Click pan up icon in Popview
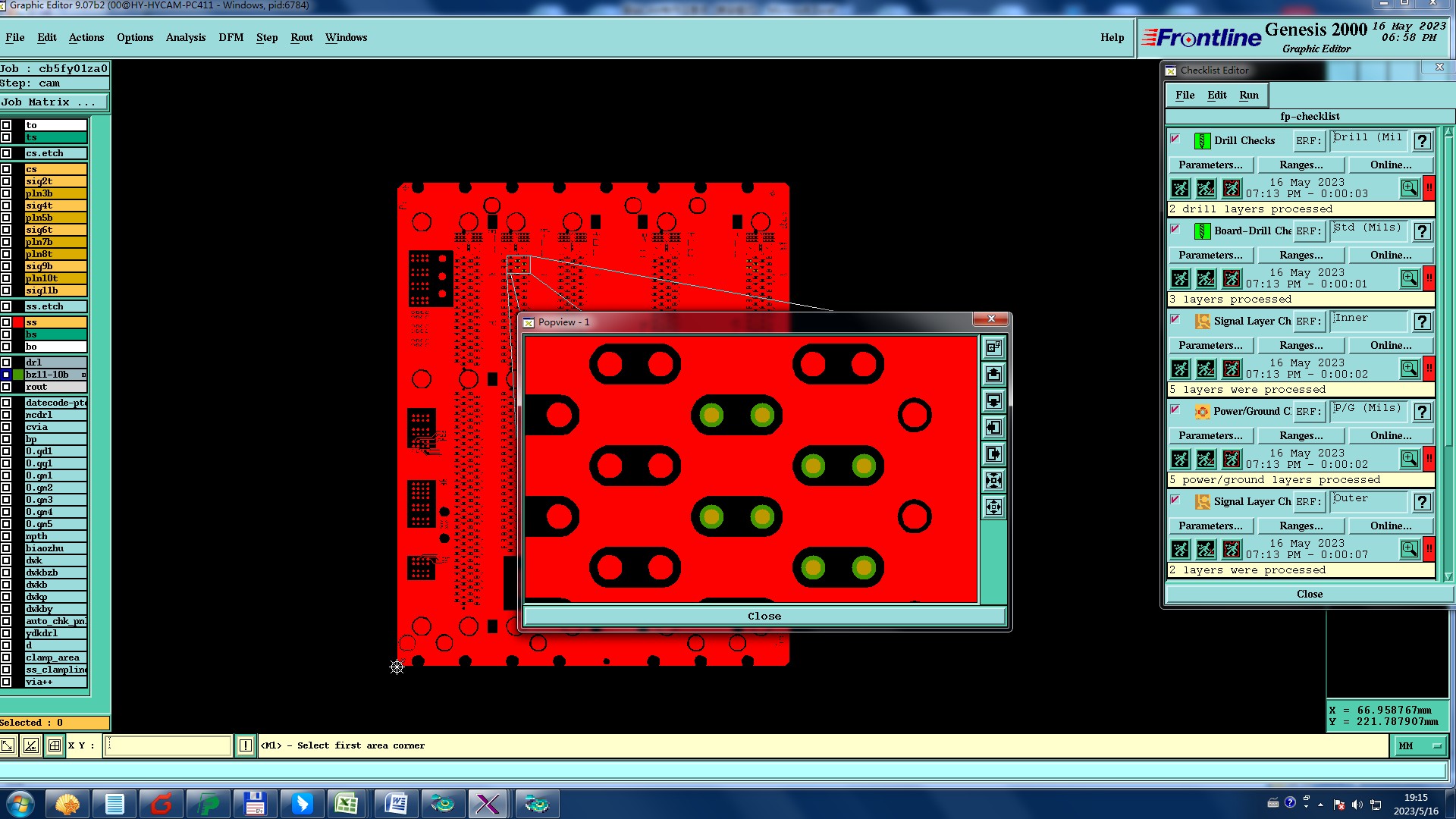1456x819 pixels. [x=993, y=375]
